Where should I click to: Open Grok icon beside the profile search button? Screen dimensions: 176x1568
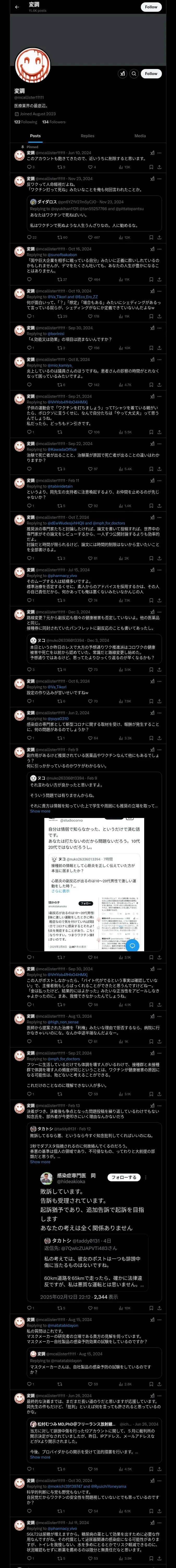[122, 74]
